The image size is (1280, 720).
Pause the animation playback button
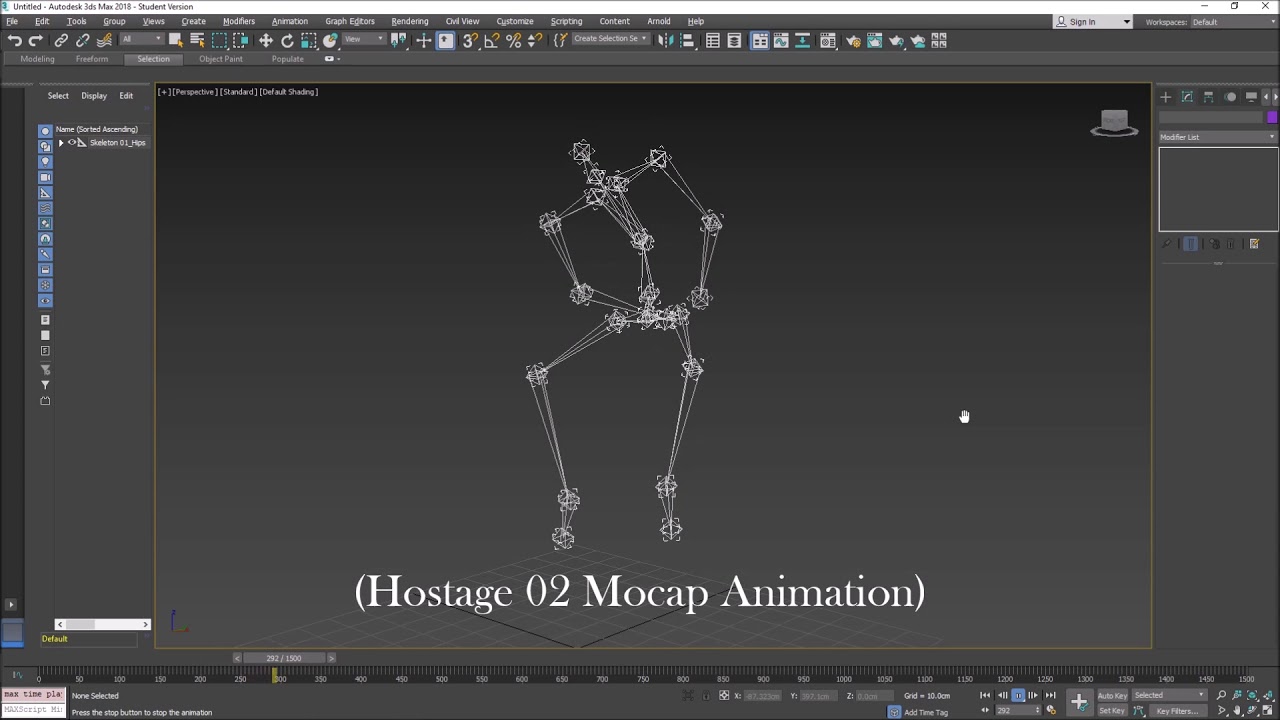[1018, 695]
